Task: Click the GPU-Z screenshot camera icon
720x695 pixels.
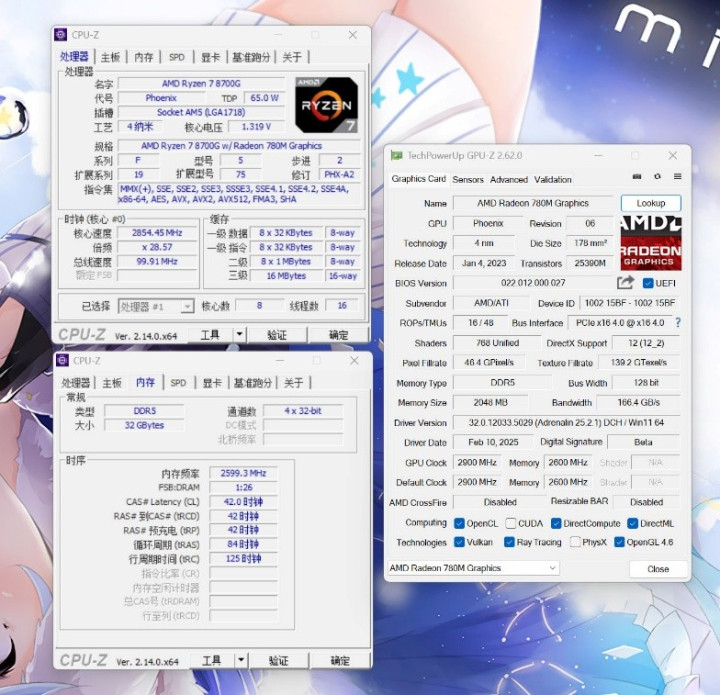Action: (x=637, y=177)
